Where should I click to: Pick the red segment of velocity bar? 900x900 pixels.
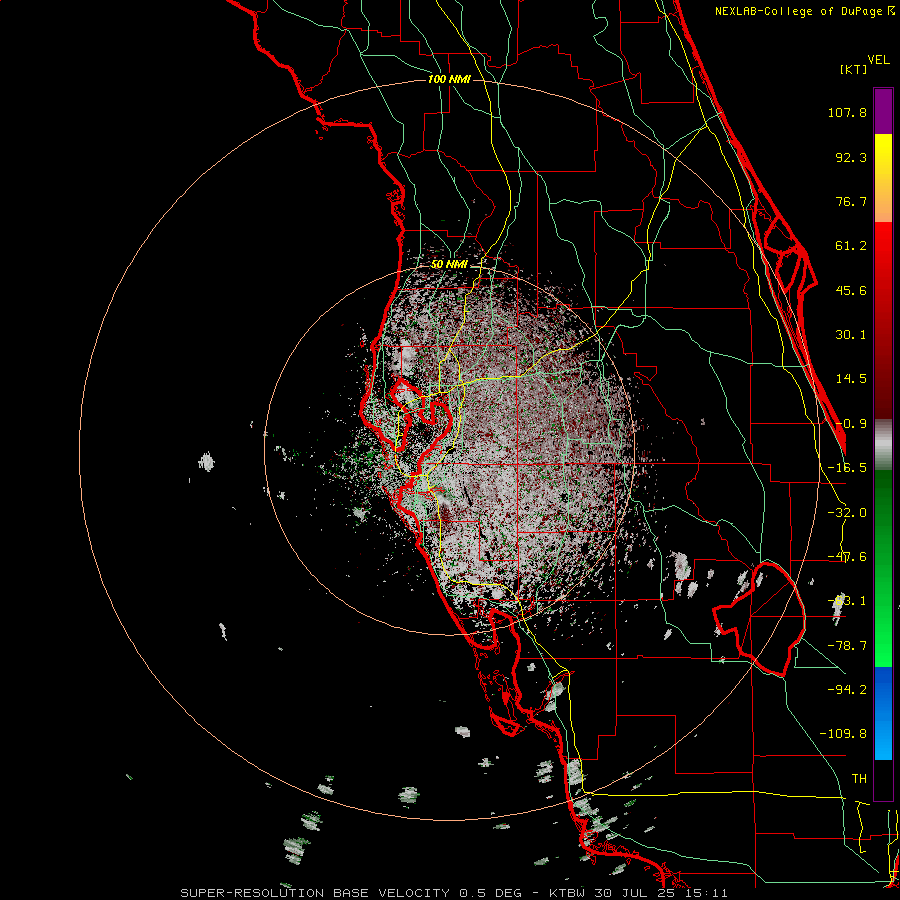point(883,320)
